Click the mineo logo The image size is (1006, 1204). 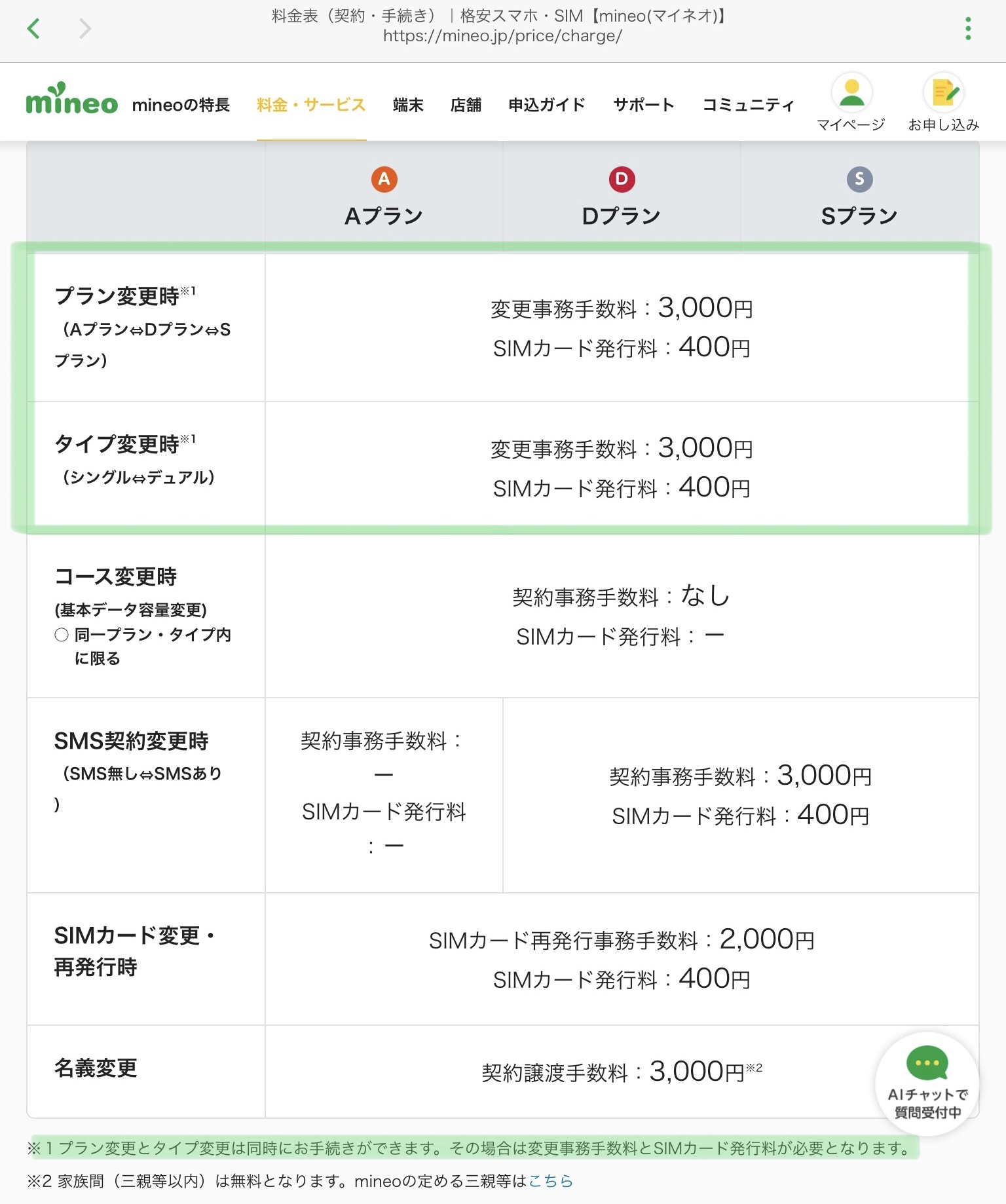(72, 100)
